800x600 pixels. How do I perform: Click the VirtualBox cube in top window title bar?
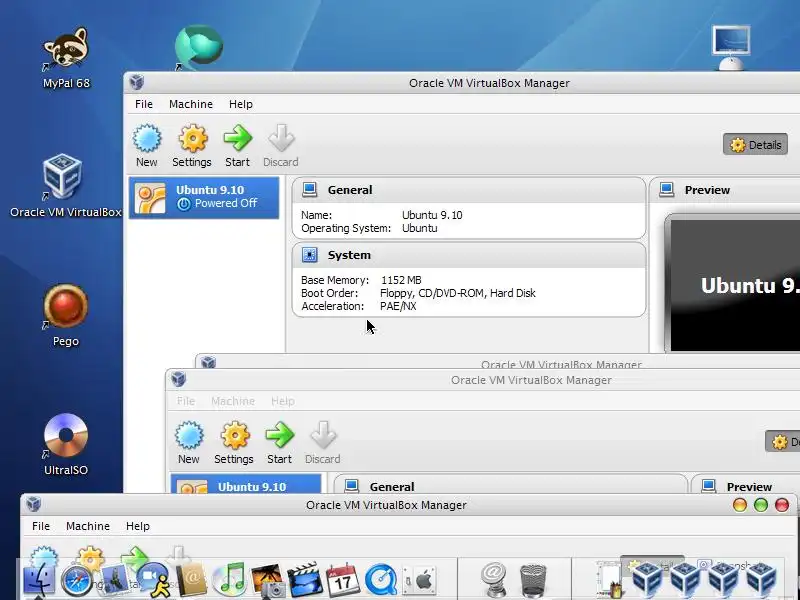pyautogui.click(x=137, y=82)
